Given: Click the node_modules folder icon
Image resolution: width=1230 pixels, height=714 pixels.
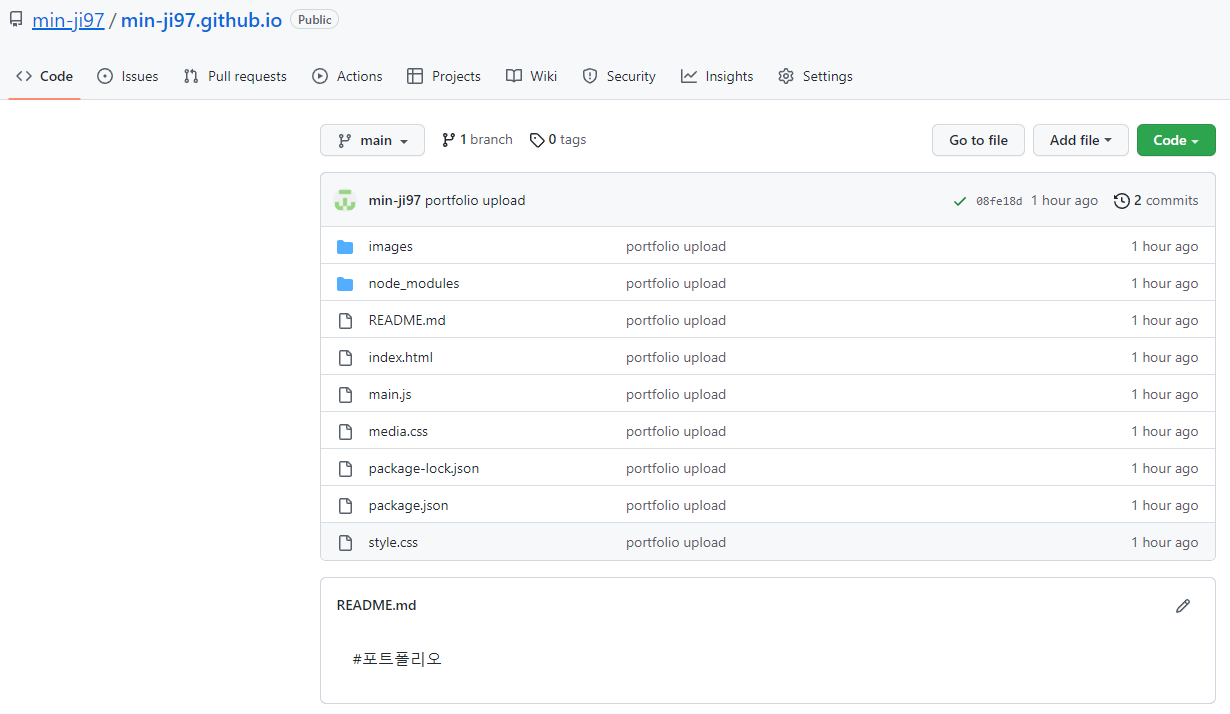Looking at the screenshot, I should pyautogui.click(x=345, y=284).
